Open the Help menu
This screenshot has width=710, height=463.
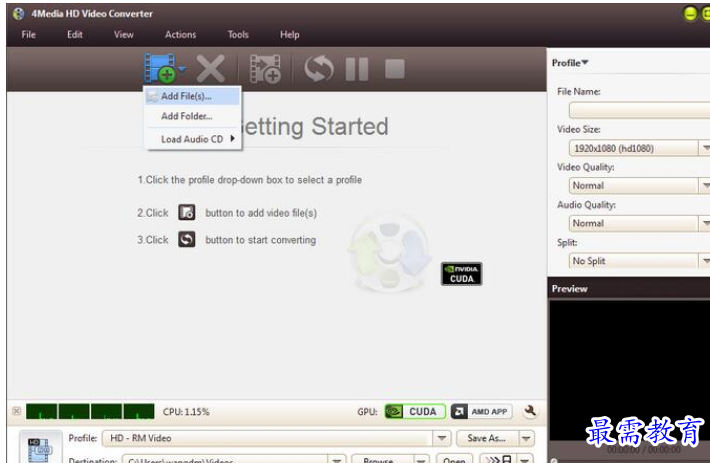point(289,34)
